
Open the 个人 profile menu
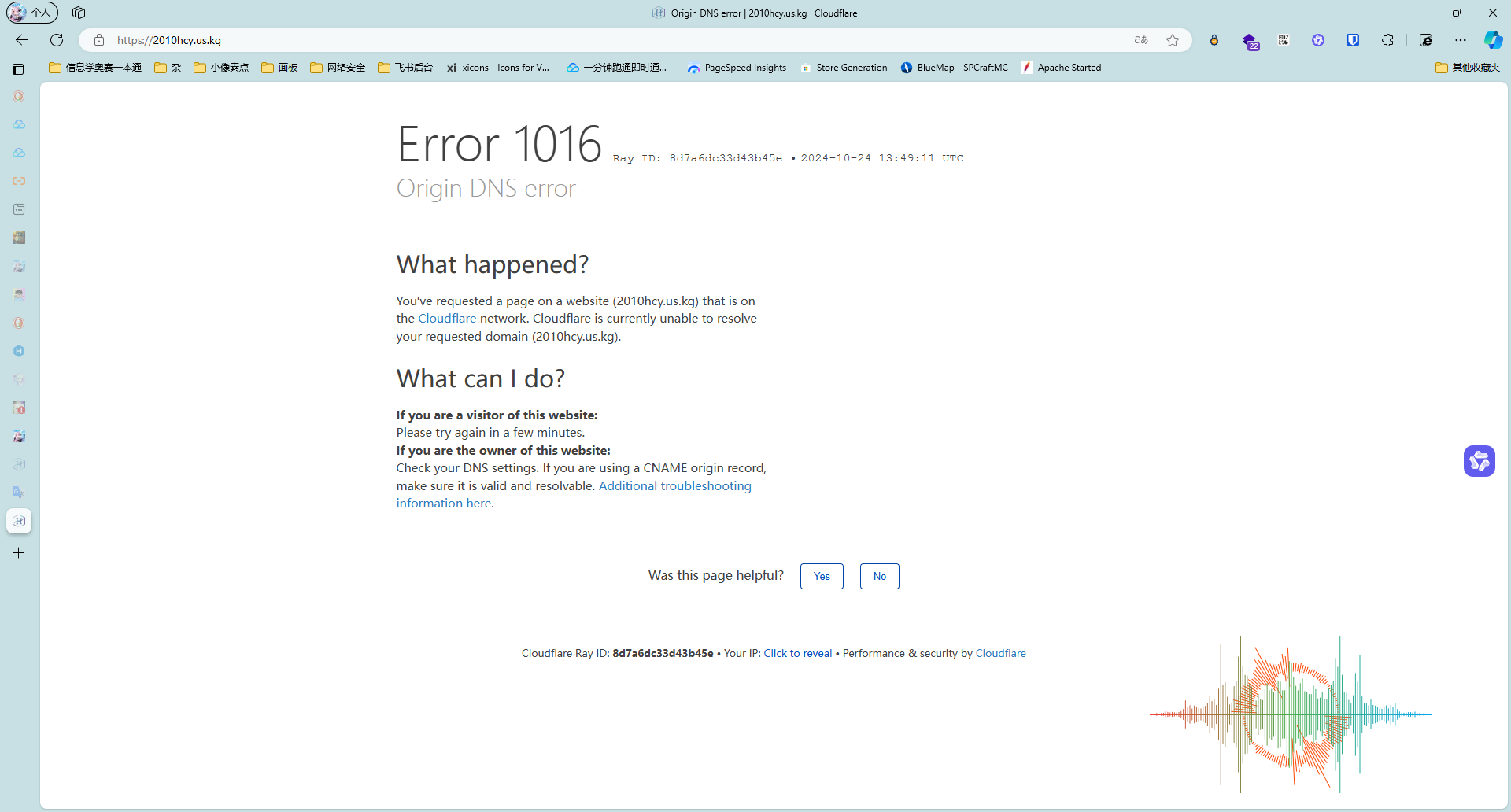point(32,13)
